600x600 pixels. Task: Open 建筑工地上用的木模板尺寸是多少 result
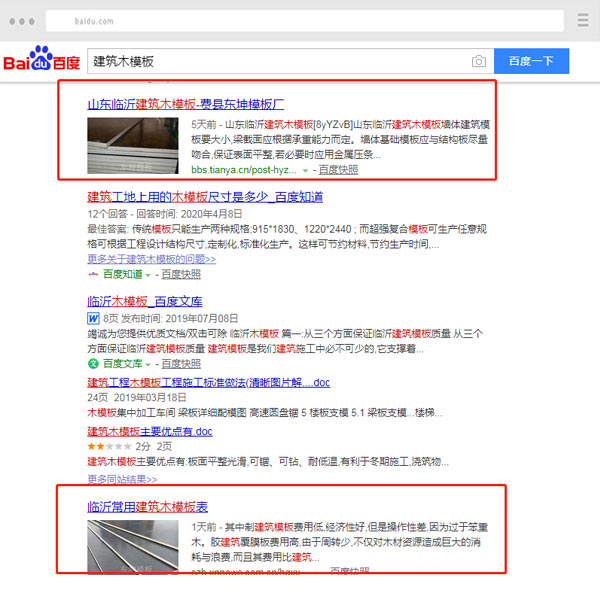point(205,197)
